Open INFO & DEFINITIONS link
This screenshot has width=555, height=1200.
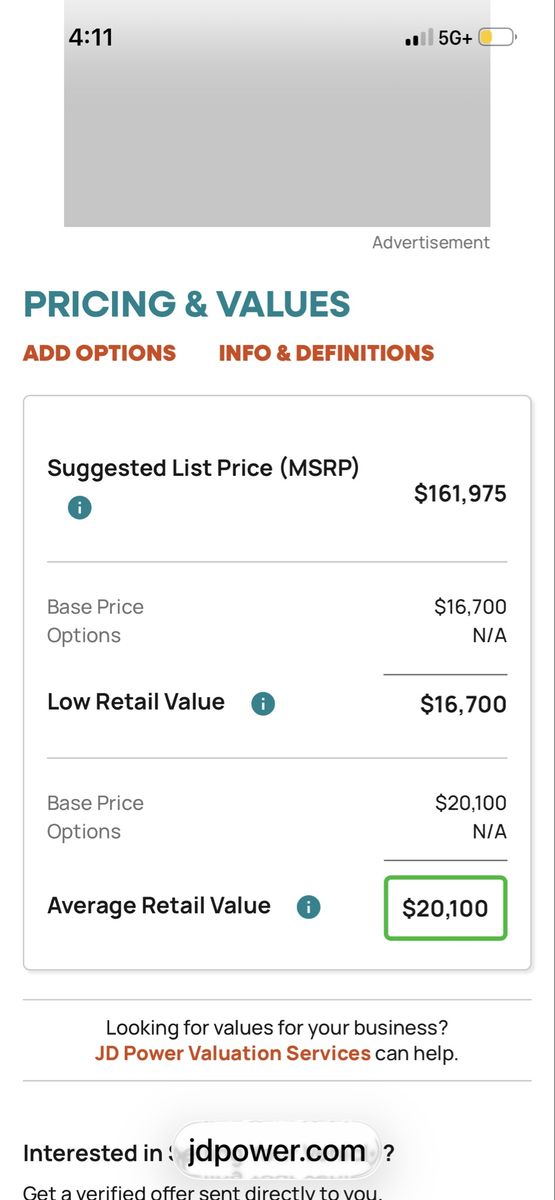pos(326,353)
